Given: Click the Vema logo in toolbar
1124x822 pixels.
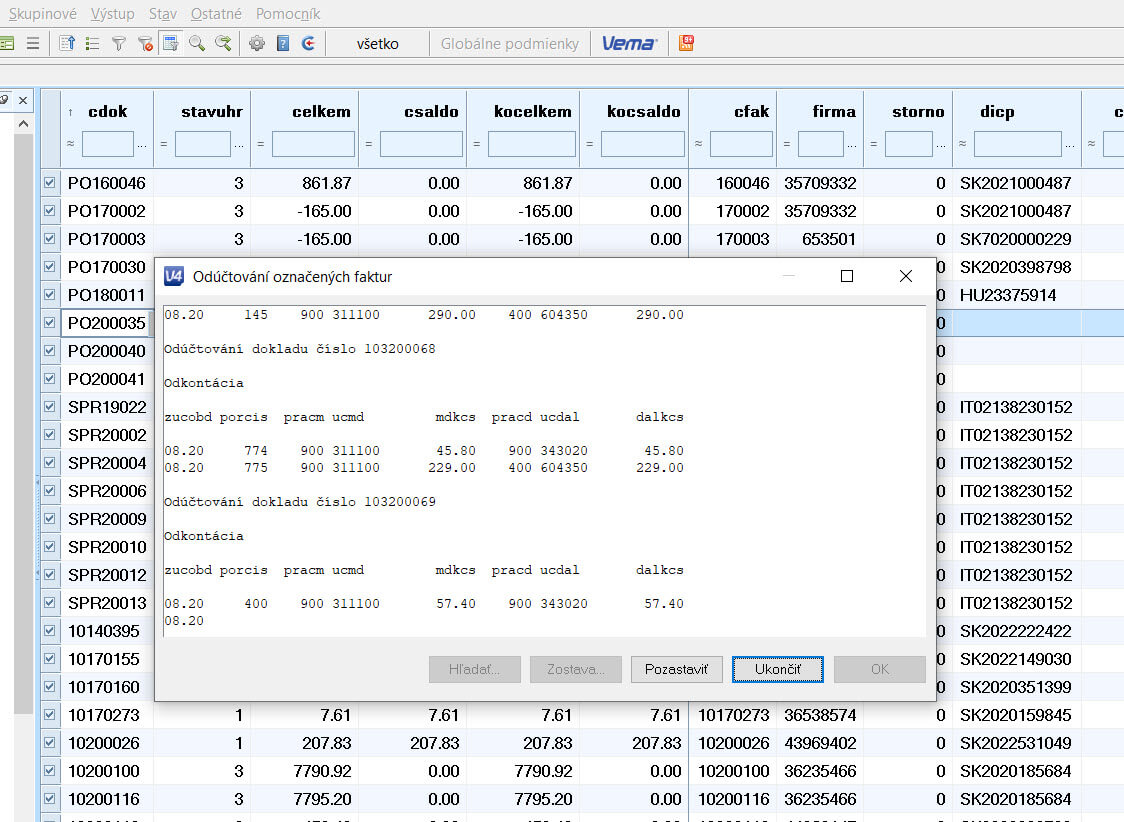Looking at the screenshot, I should 629,44.
